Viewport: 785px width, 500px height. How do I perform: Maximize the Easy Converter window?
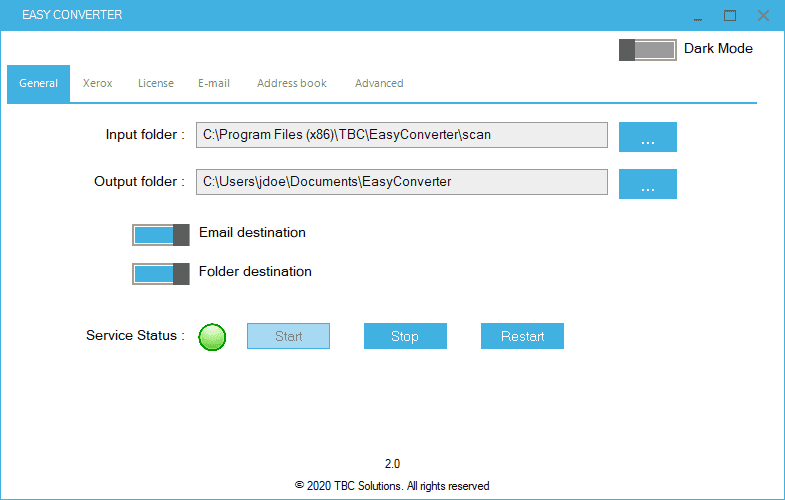[730, 16]
